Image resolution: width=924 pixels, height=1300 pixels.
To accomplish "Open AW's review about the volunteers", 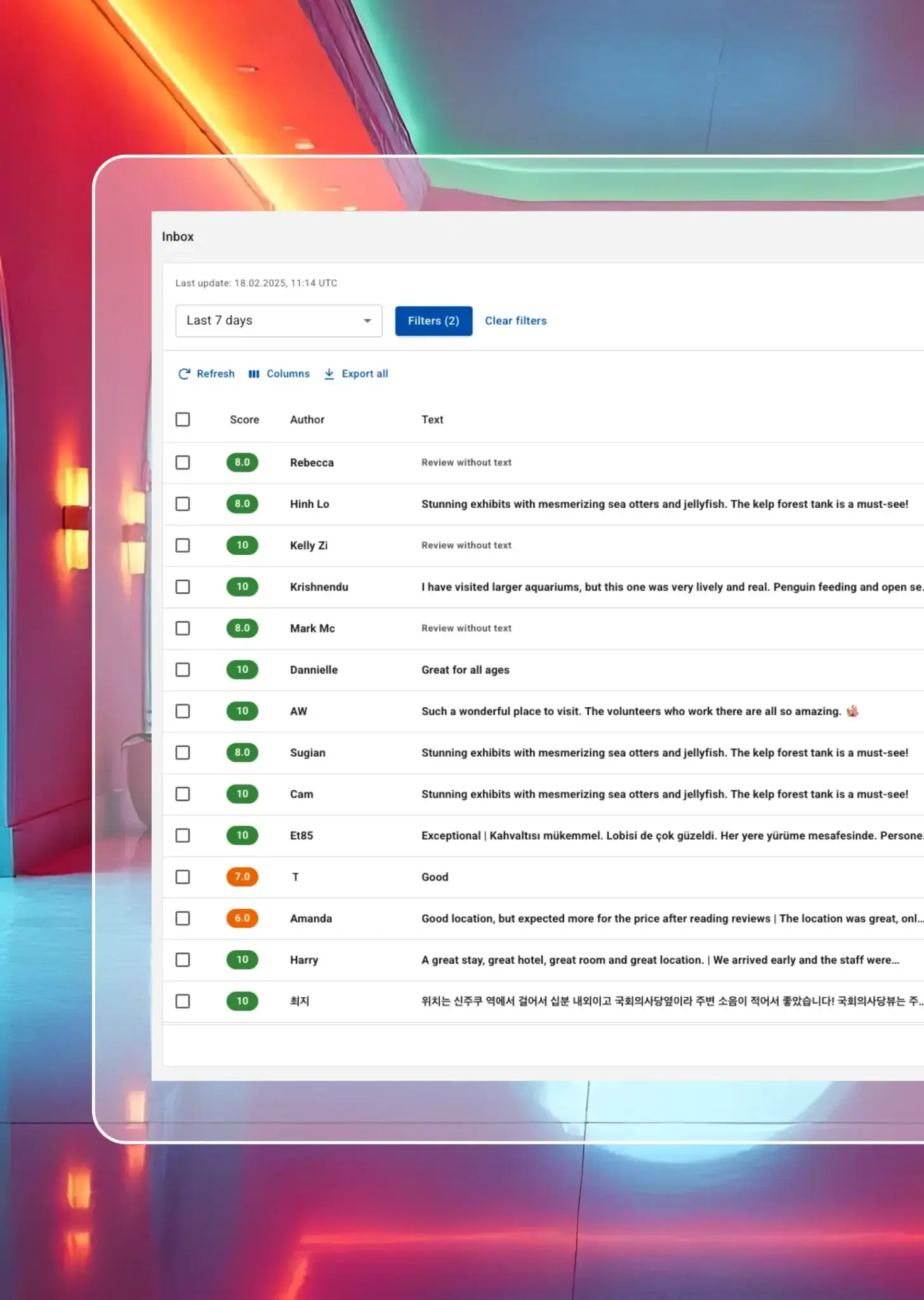I will (631, 711).
